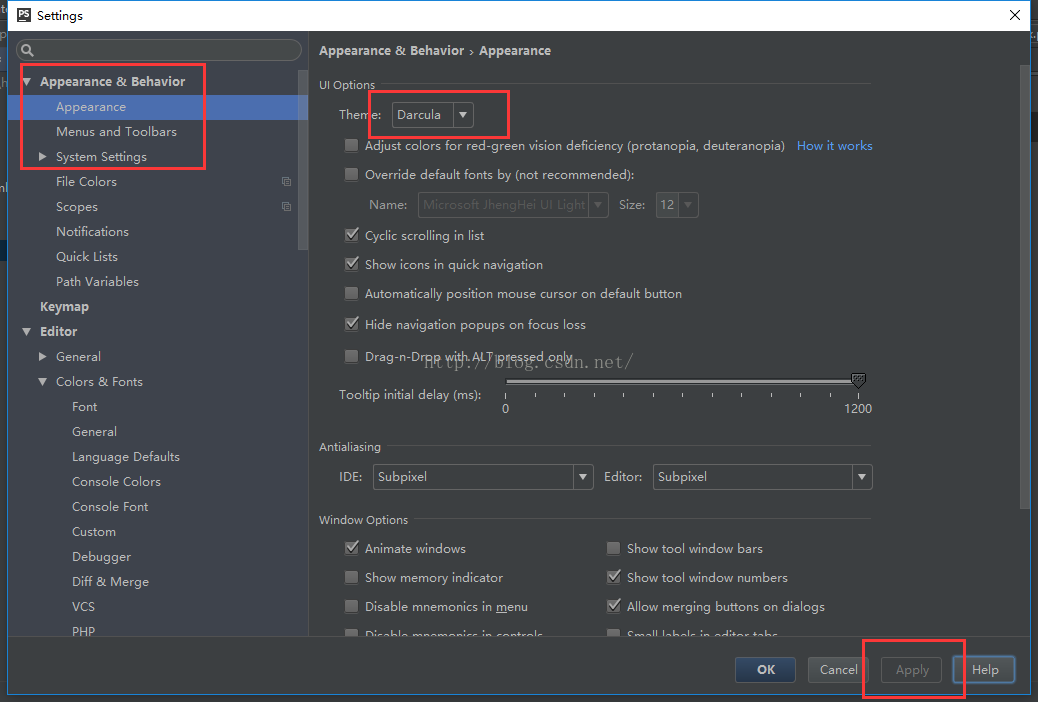Click the Tooltip initial delay slider handle
This screenshot has height=702, width=1038.
click(857, 381)
